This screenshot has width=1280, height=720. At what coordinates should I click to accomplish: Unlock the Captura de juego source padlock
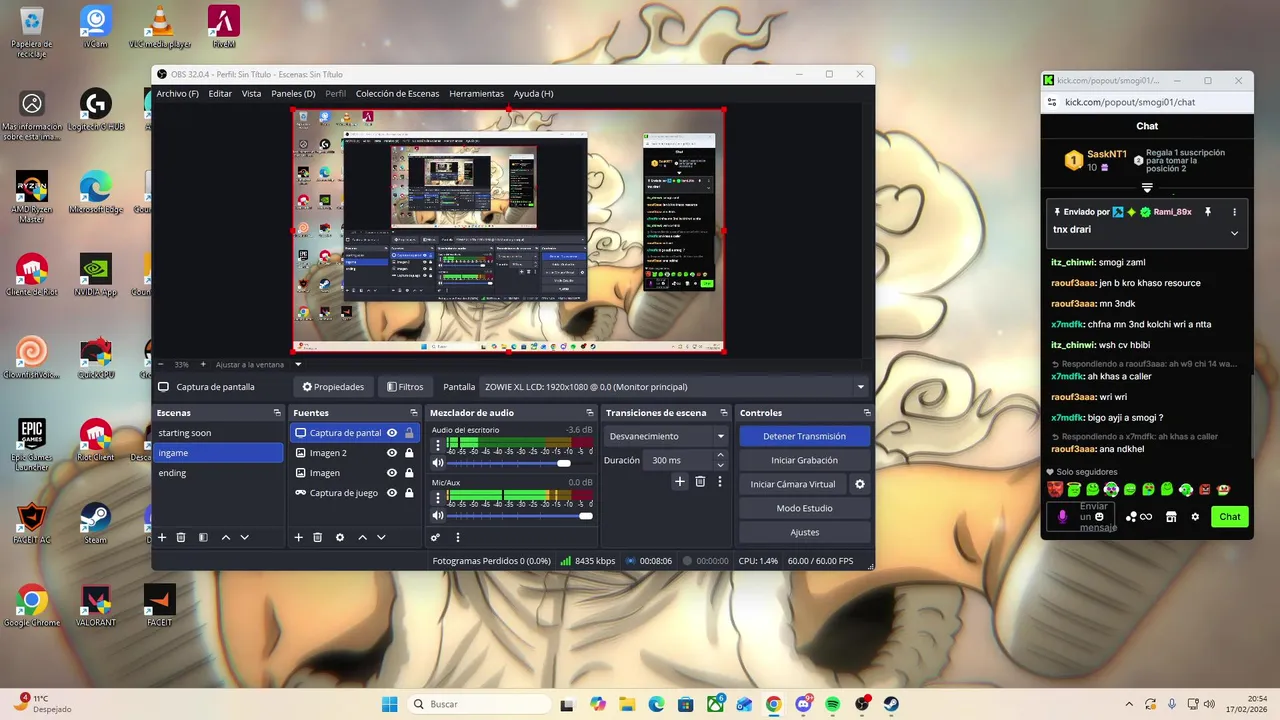409,493
